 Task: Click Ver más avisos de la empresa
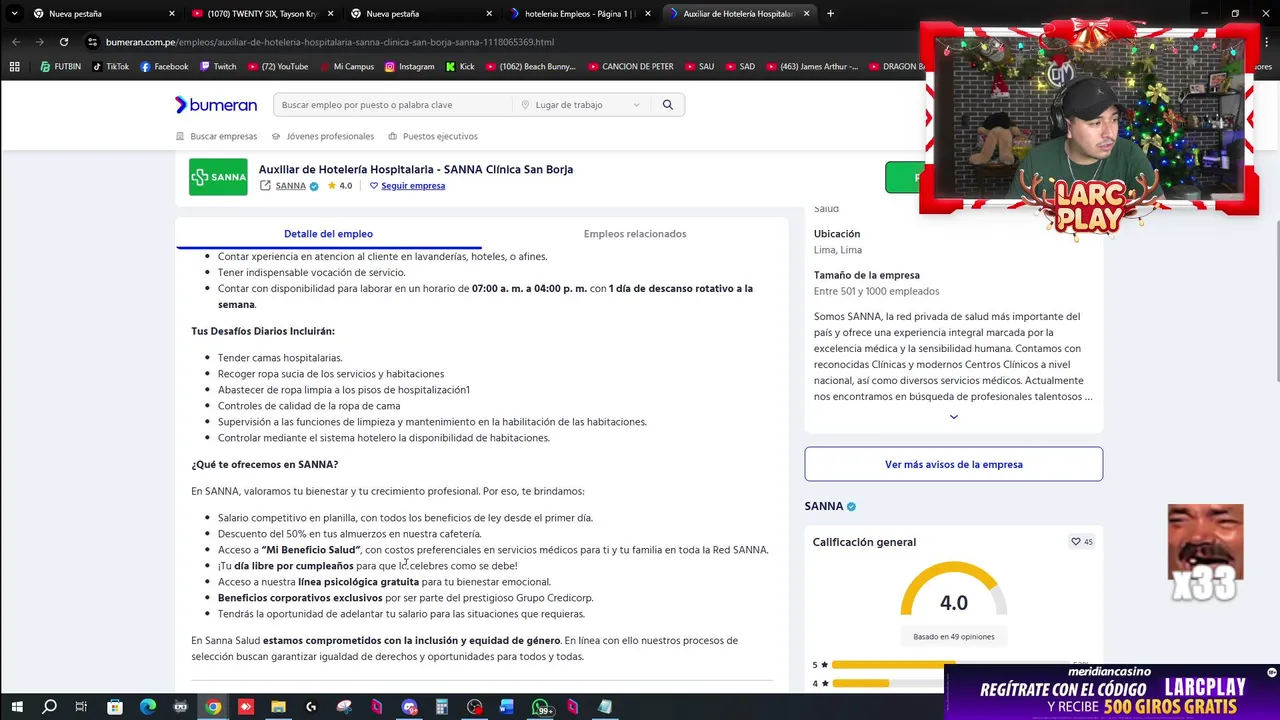click(953, 464)
